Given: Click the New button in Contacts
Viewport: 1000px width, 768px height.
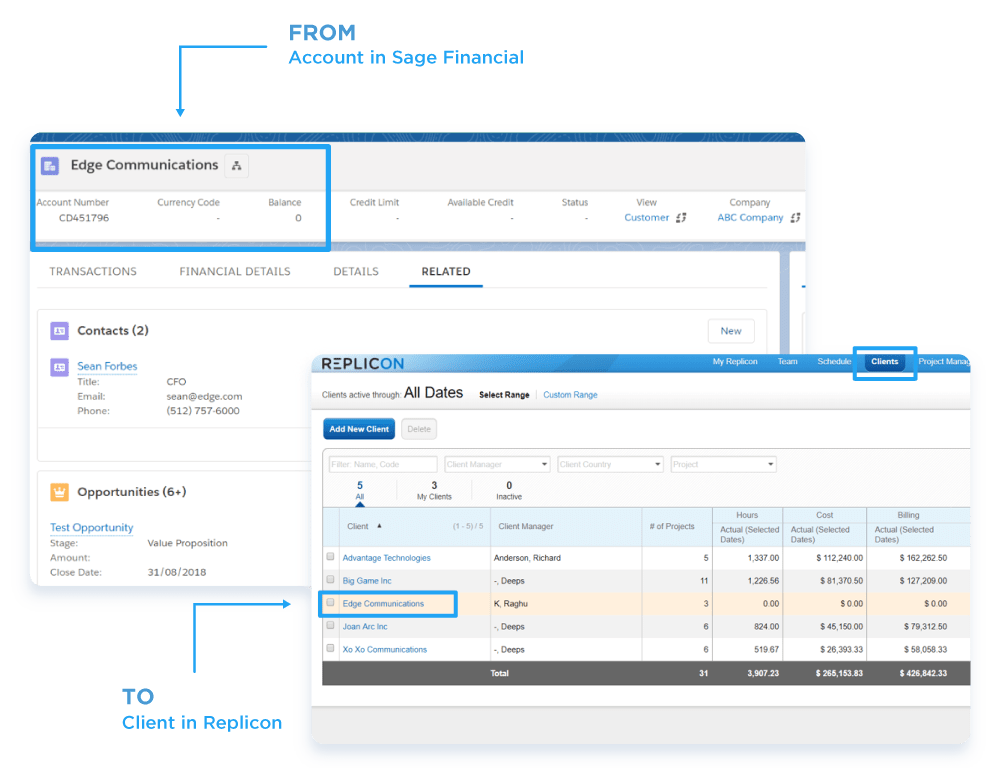Looking at the screenshot, I should pos(731,331).
